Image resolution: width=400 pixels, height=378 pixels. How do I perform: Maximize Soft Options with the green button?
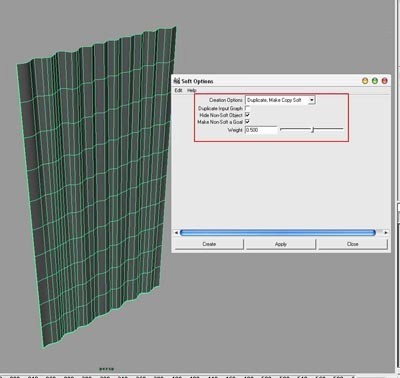point(375,81)
